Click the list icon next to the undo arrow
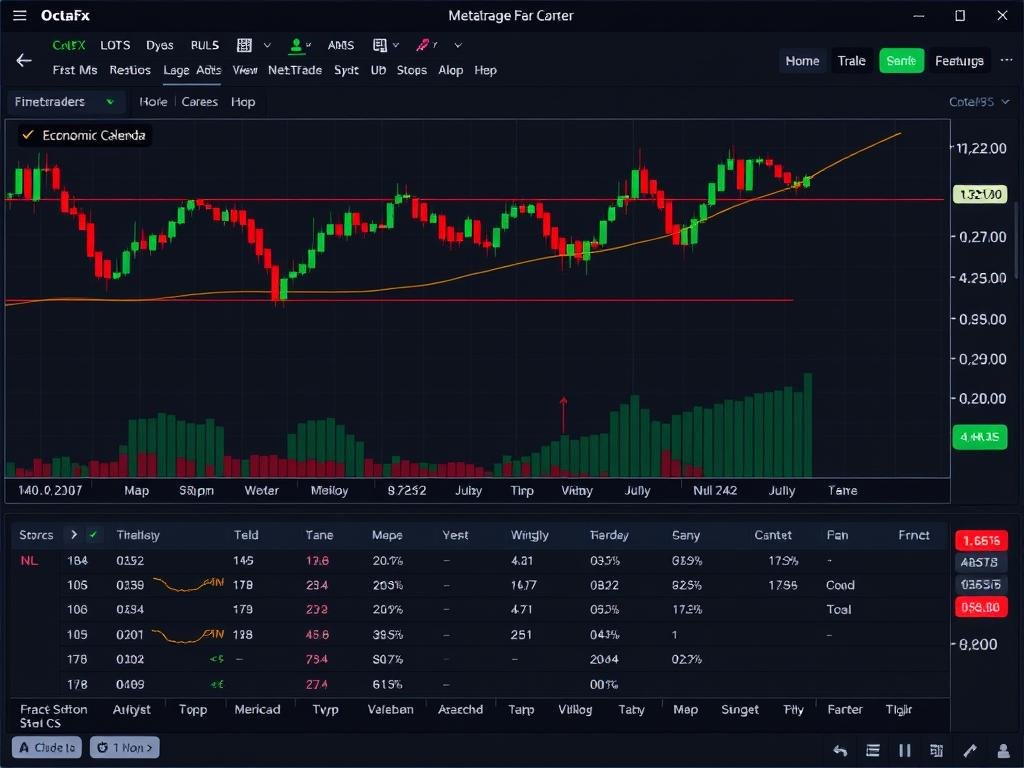This screenshot has width=1024, height=768. pyautogui.click(x=872, y=750)
